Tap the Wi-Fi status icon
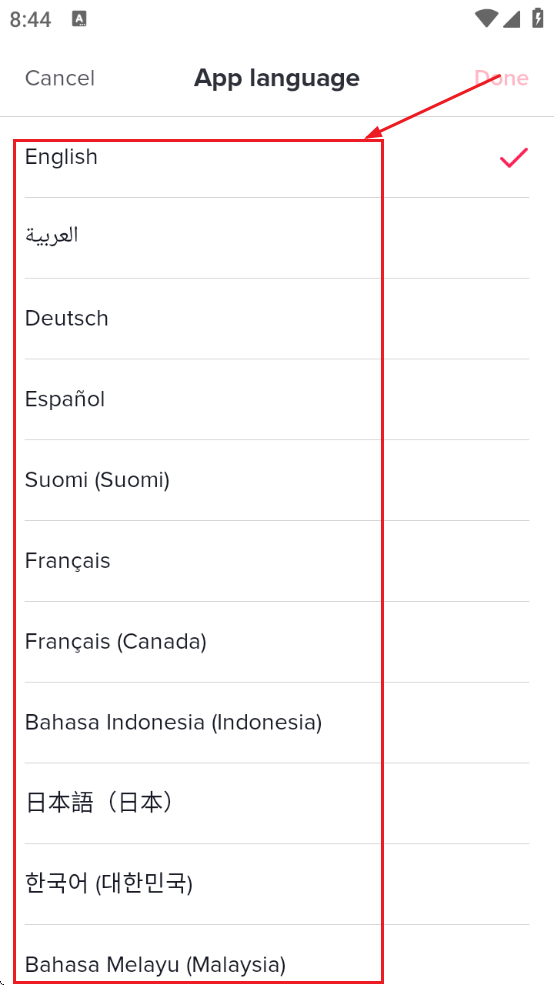 [x=486, y=19]
